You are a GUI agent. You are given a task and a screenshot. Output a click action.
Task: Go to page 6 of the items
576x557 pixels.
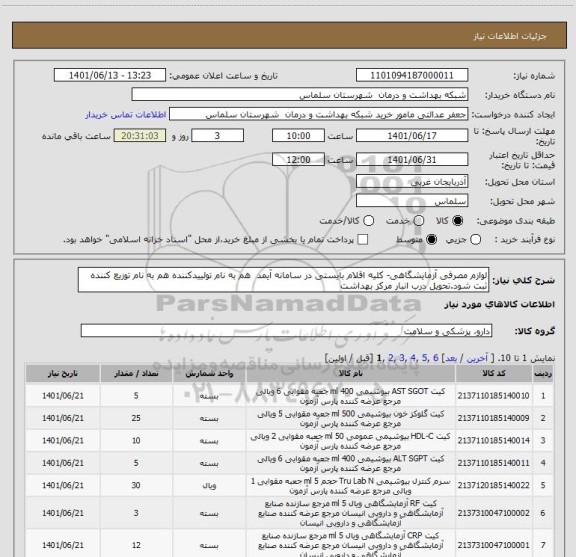pyautogui.click(x=436, y=358)
